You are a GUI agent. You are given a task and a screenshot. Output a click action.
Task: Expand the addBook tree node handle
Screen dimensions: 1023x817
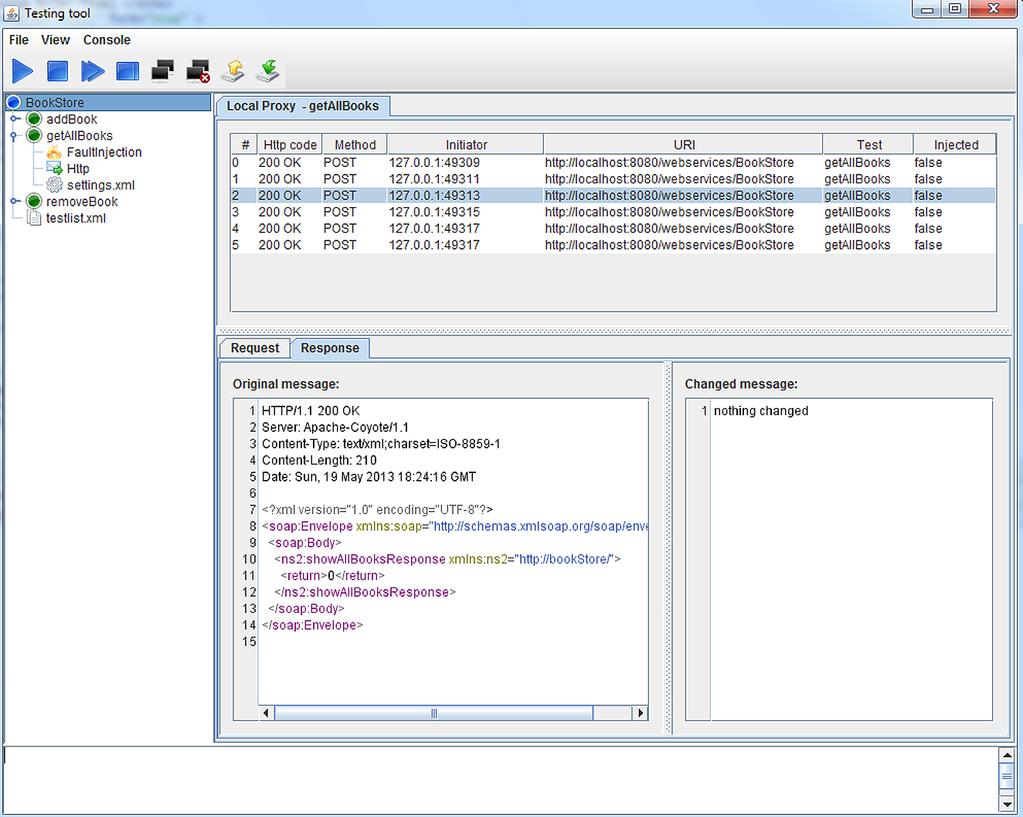pyautogui.click(x=14, y=119)
